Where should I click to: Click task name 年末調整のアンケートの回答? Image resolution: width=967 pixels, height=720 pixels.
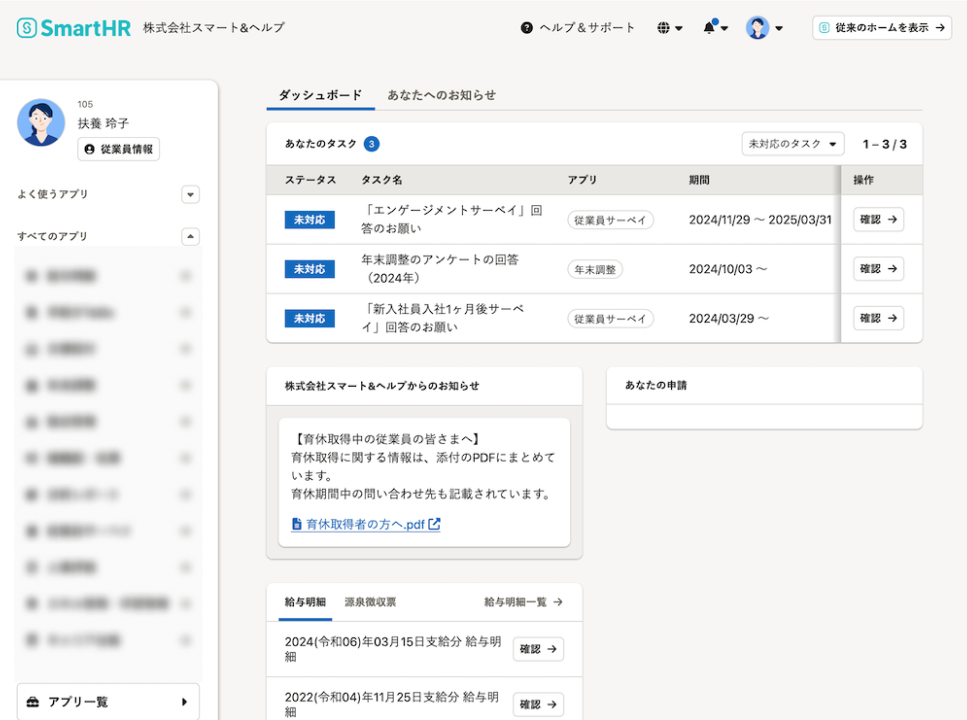coord(440,268)
